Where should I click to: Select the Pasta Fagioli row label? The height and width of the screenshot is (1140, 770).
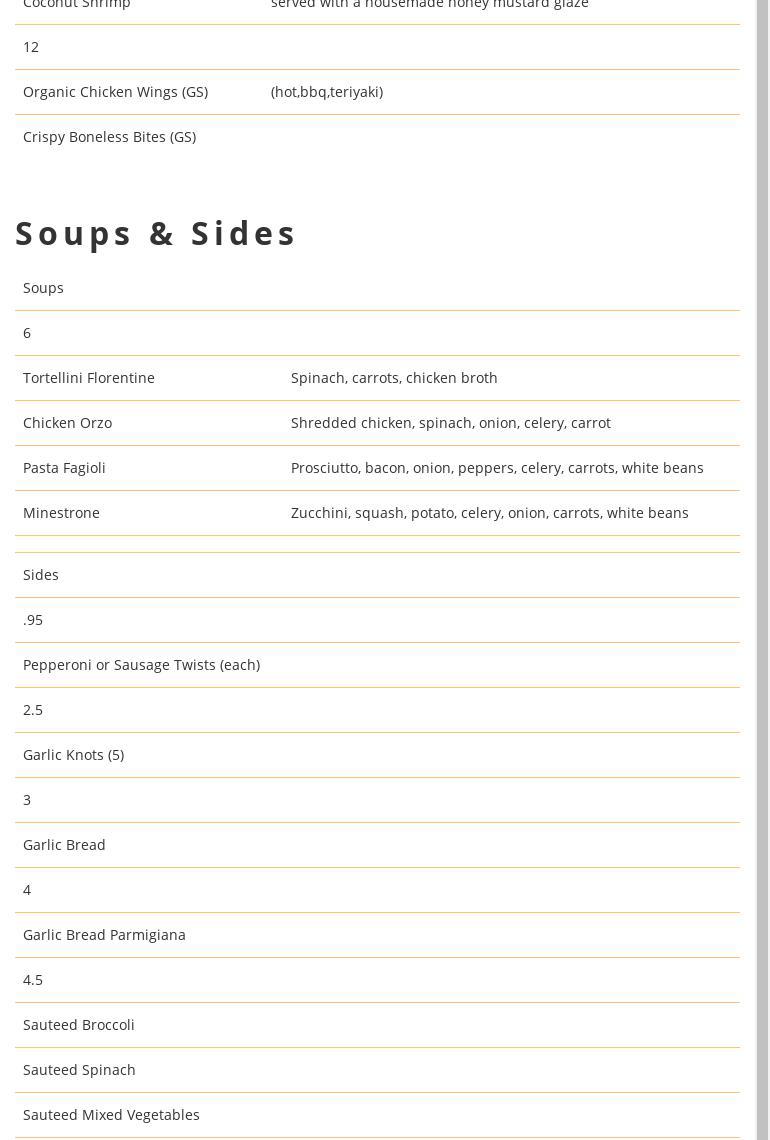[64, 468]
